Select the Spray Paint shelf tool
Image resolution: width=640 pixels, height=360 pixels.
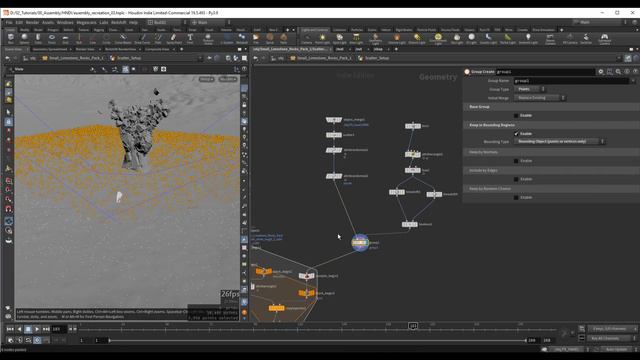click(174, 38)
